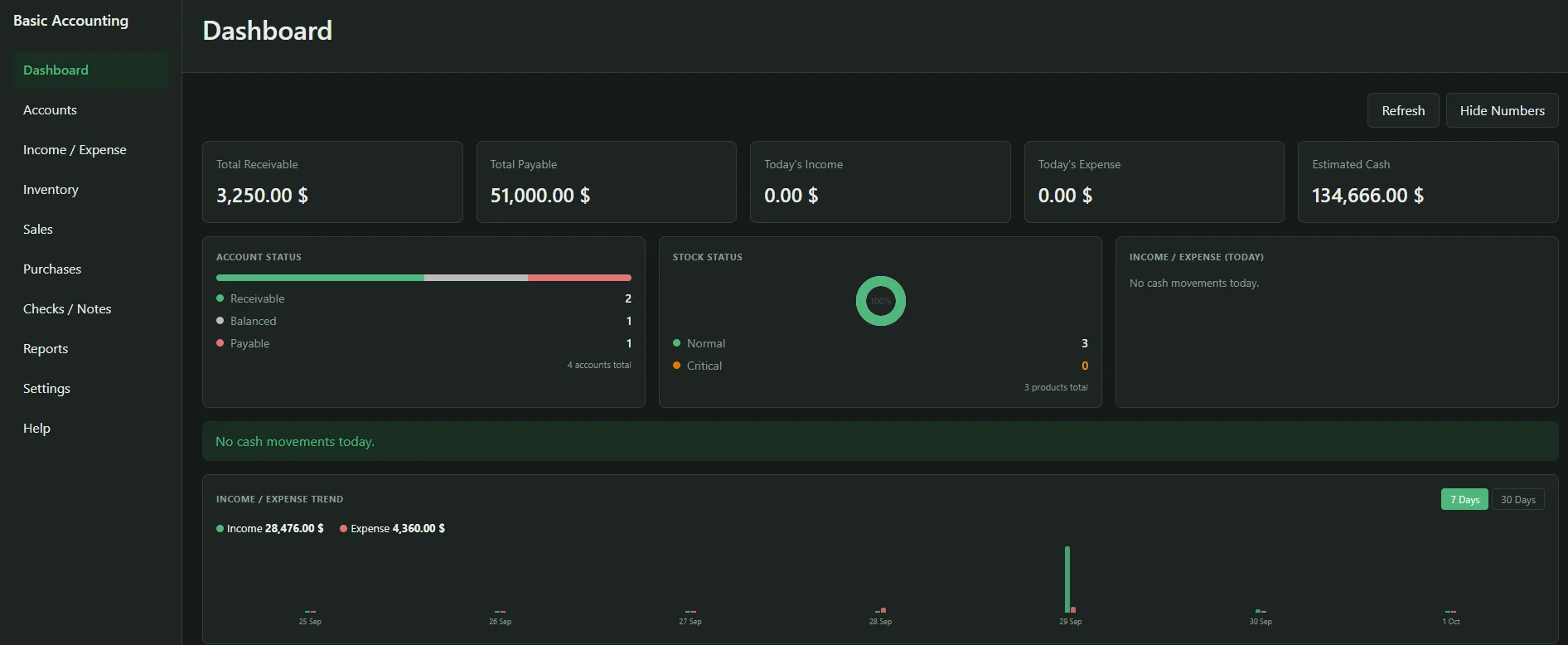The height and width of the screenshot is (645, 1568).
Task: Click the Critical row in Stock Status
Action: (880, 366)
